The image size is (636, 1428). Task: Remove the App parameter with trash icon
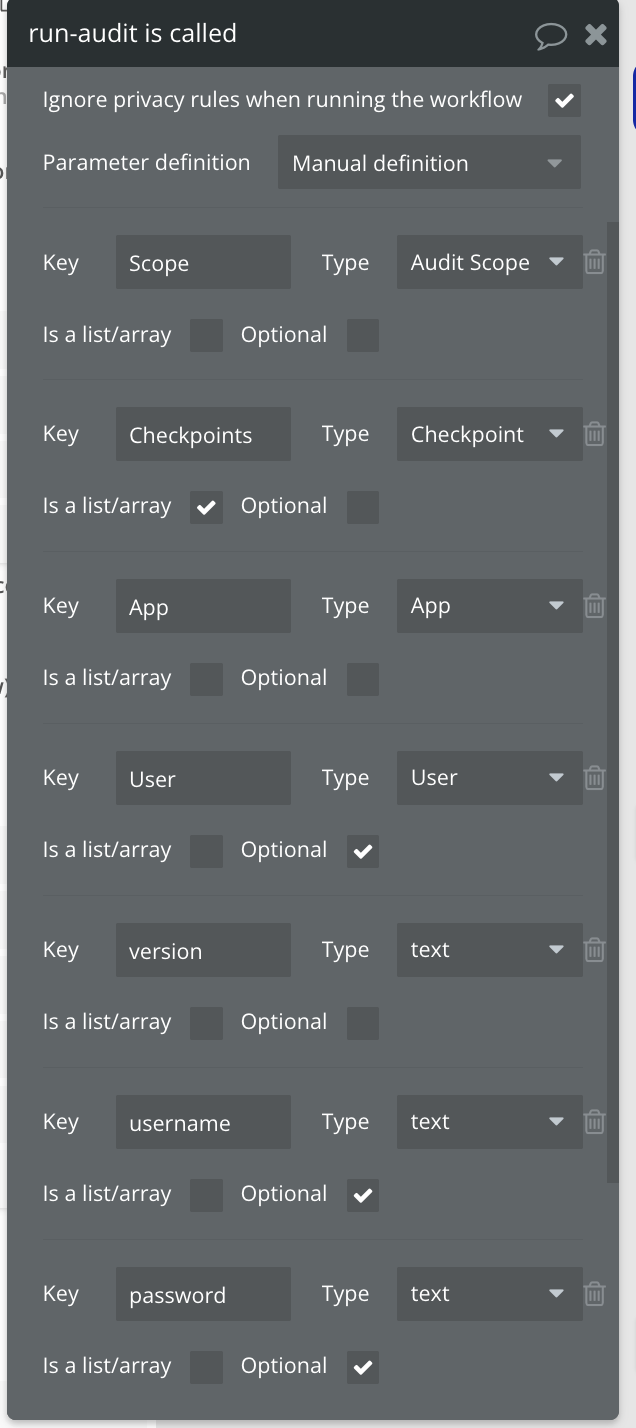[594, 606]
